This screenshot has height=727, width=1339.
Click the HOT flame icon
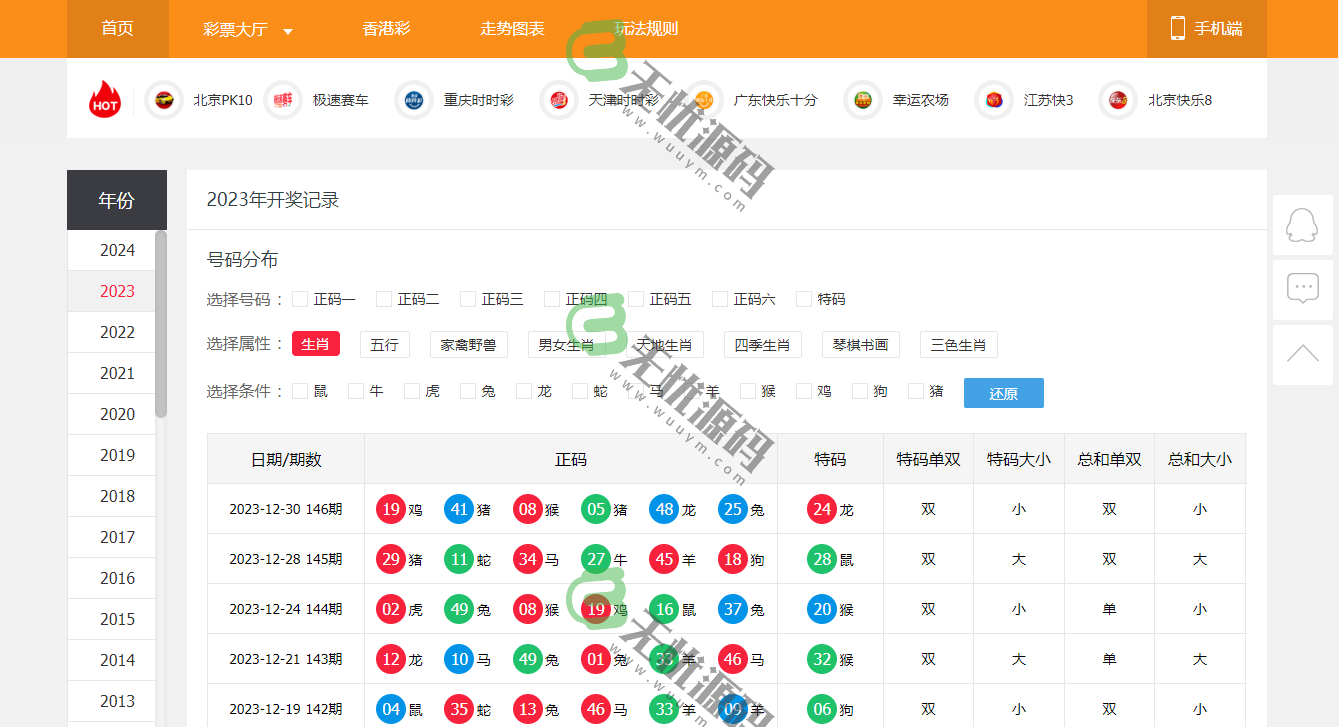[105, 100]
